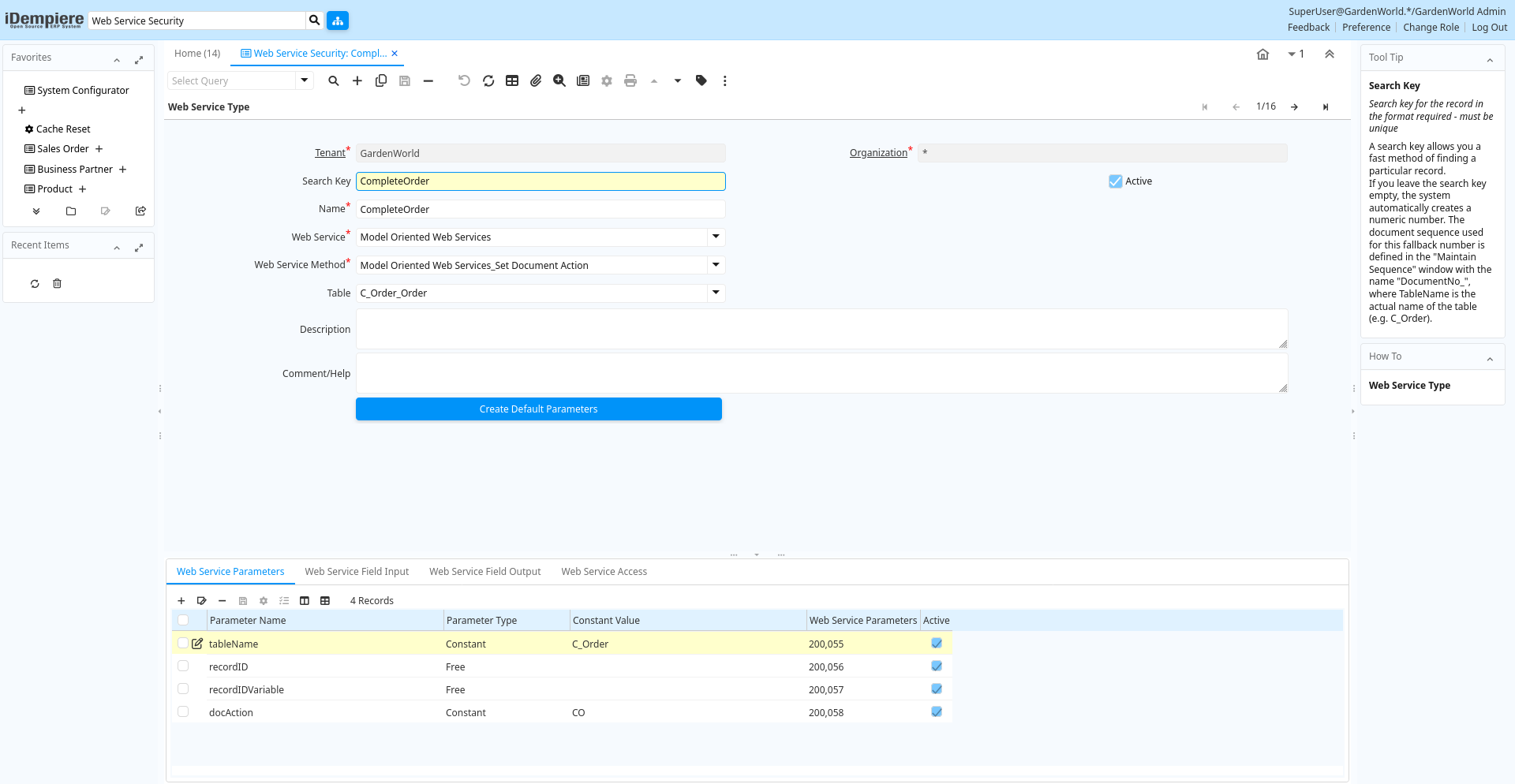The image size is (1515, 784).
Task: Click the Refresh toolbar icon
Action: tap(488, 80)
